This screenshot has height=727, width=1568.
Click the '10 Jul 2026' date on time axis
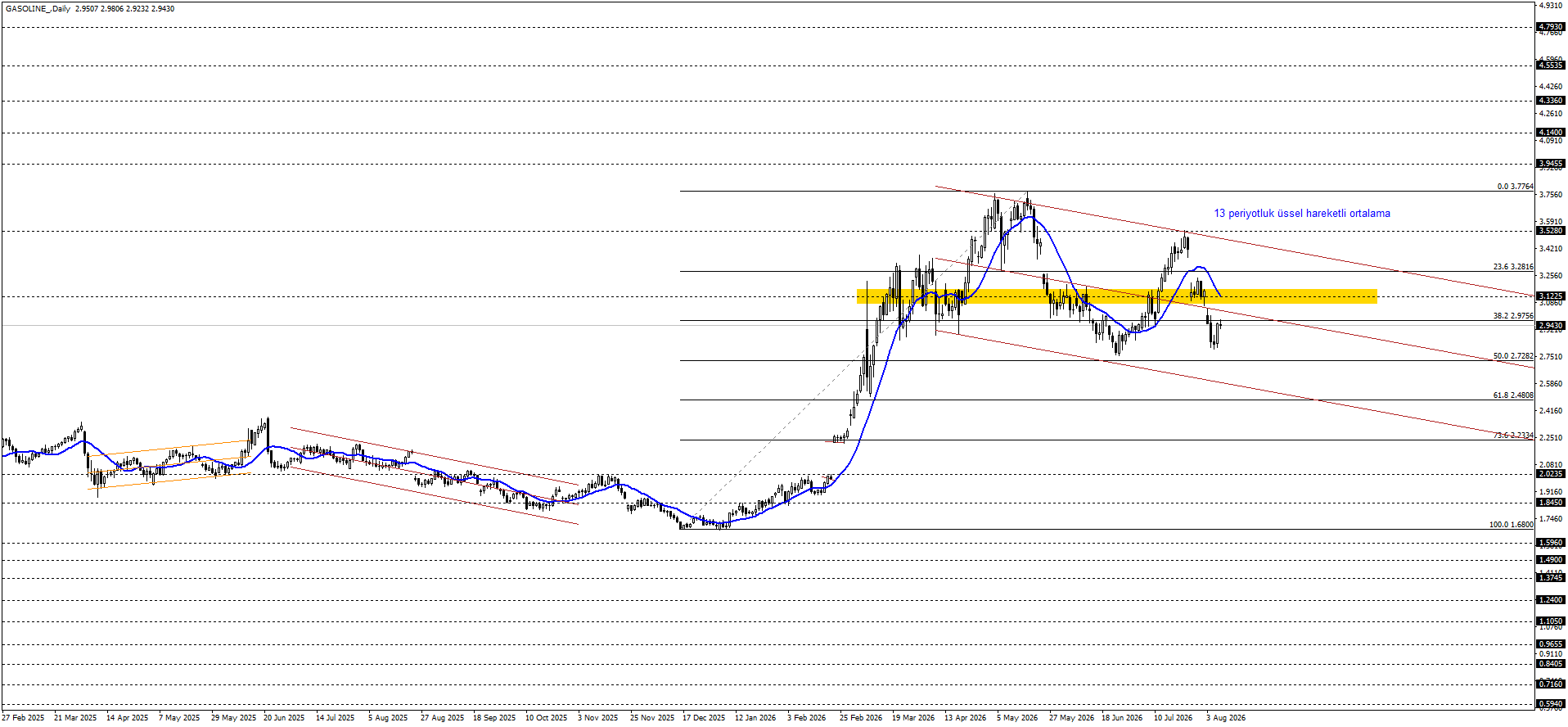coord(1174,718)
